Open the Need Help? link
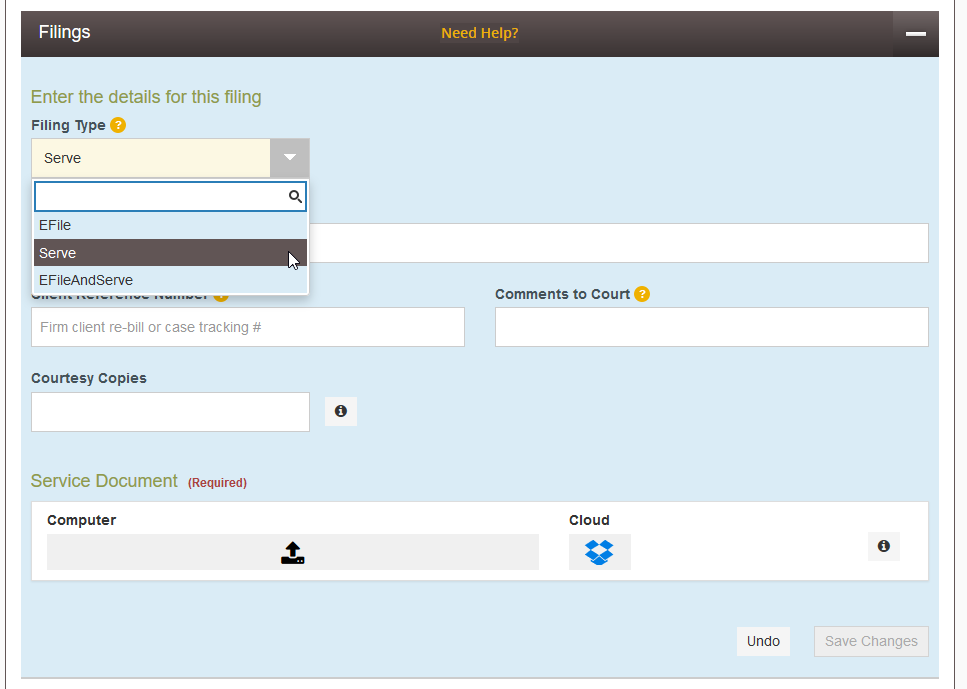 pos(479,32)
